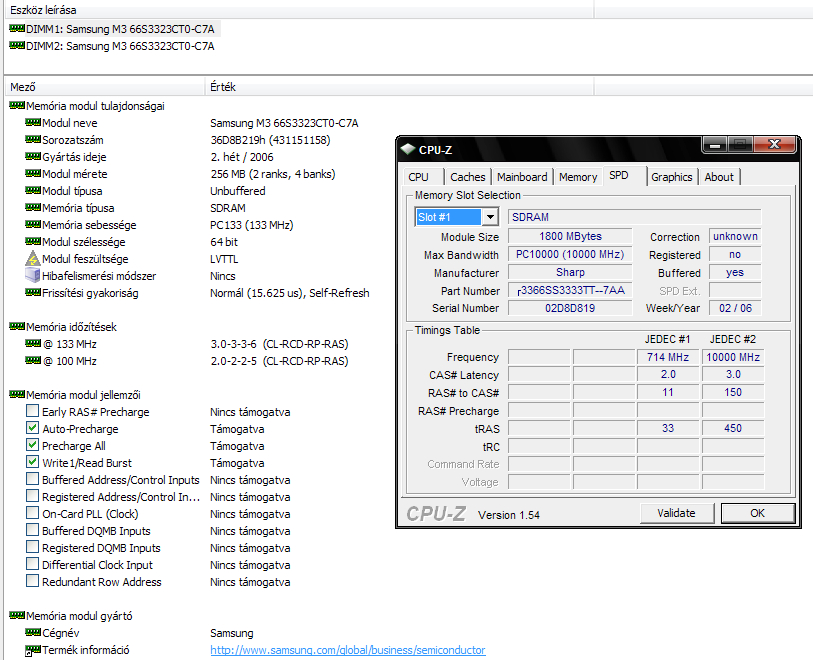
Task: Click the Hibafelismerési módszer icon
Action: 33,275
